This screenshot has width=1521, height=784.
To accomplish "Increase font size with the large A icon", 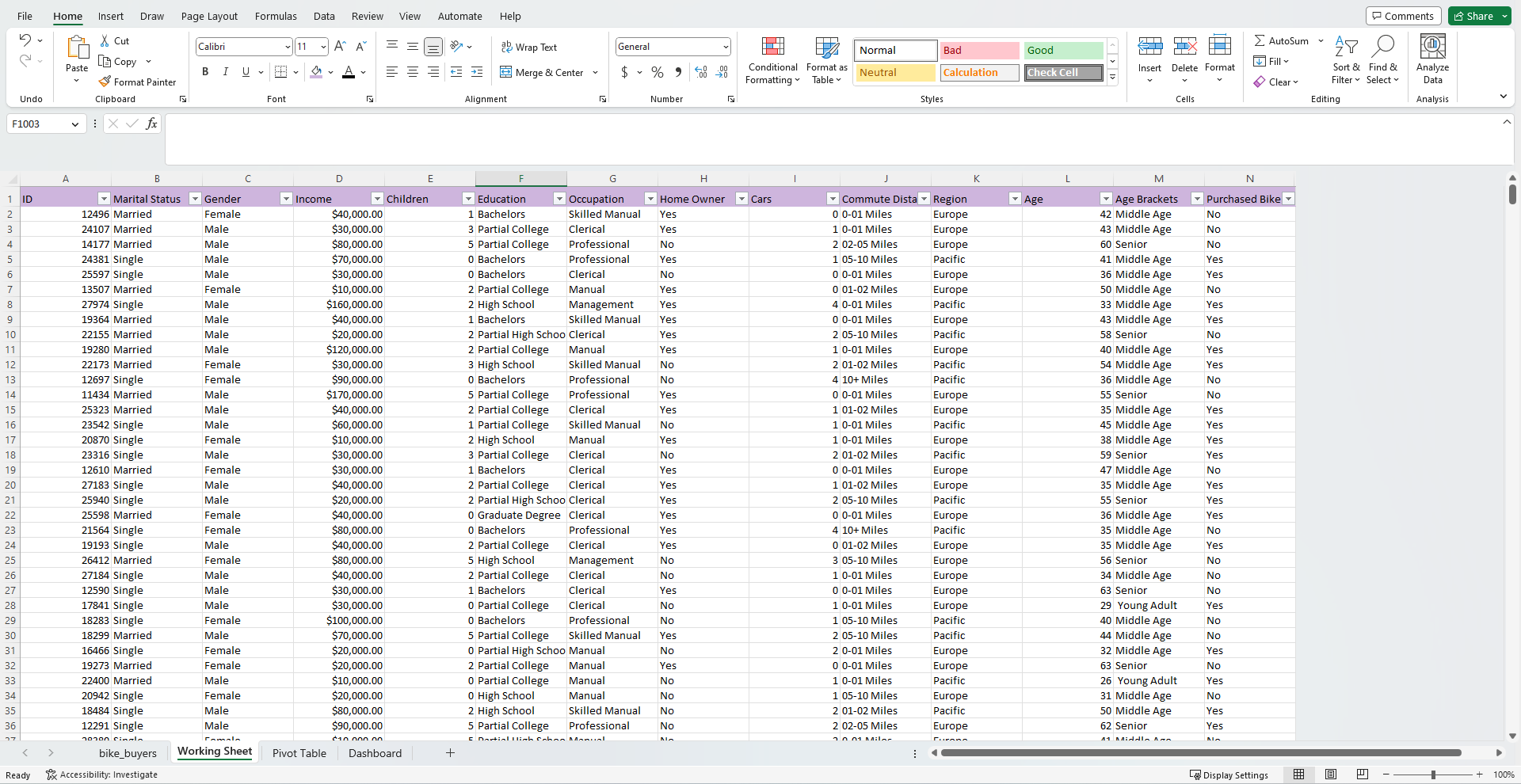I will click(x=340, y=47).
